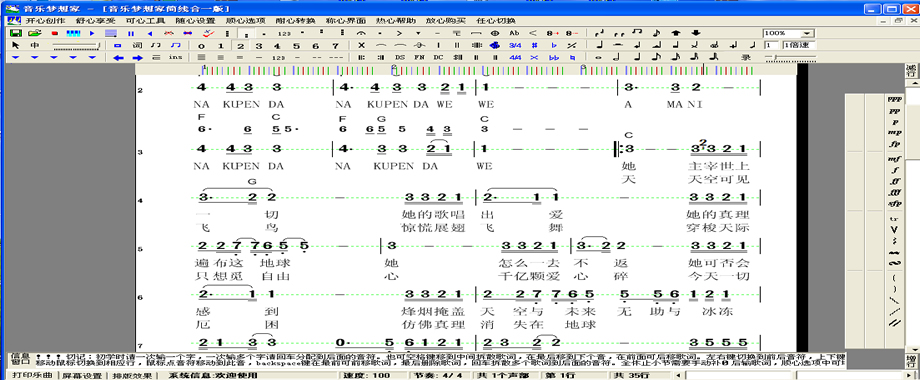This screenshot has width=920, height=380.
Task: Click the green save disk icon
Action: point(16,33)
